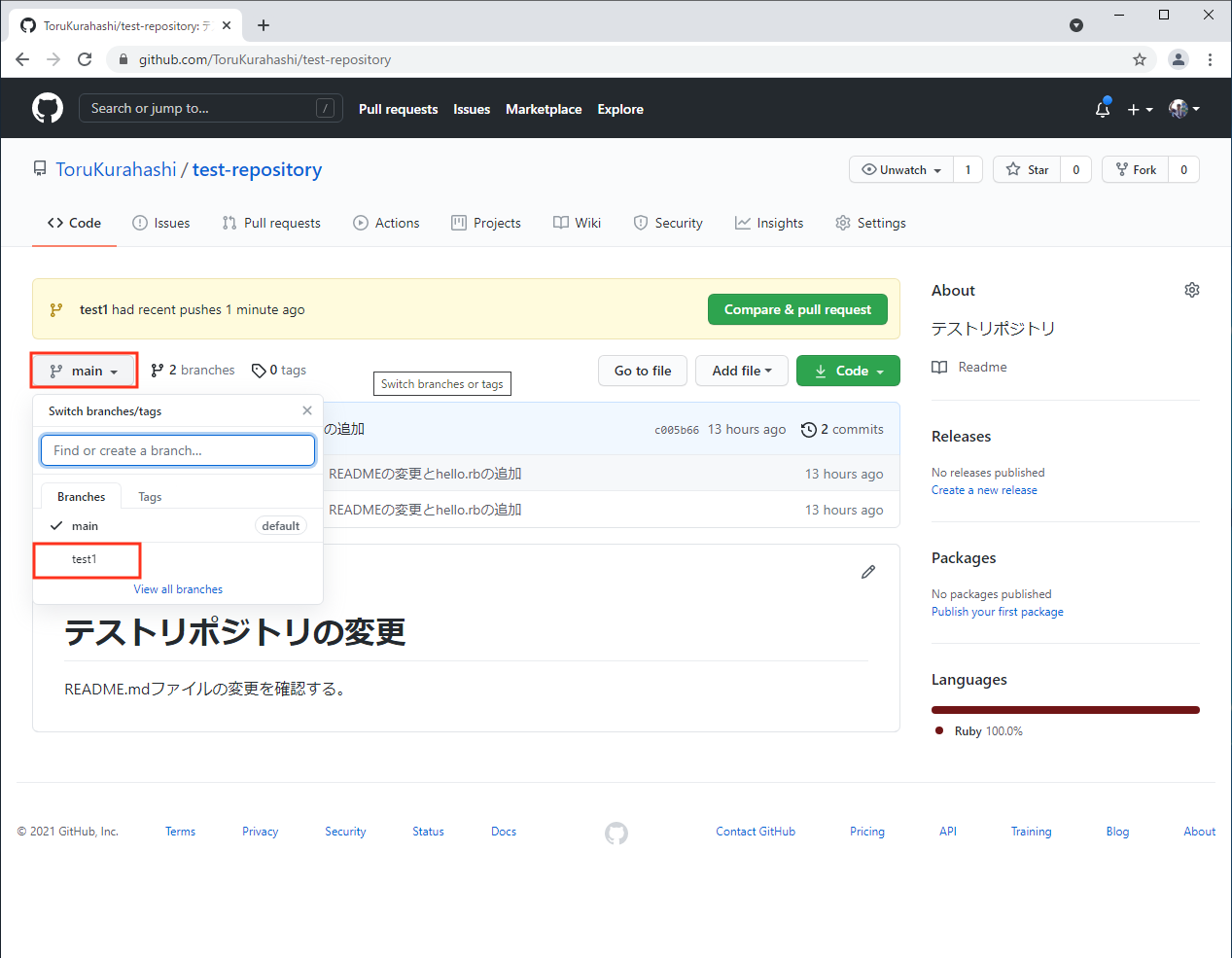Open the Terms footer link
The image size is (1232, 958).
click(180, 832)
